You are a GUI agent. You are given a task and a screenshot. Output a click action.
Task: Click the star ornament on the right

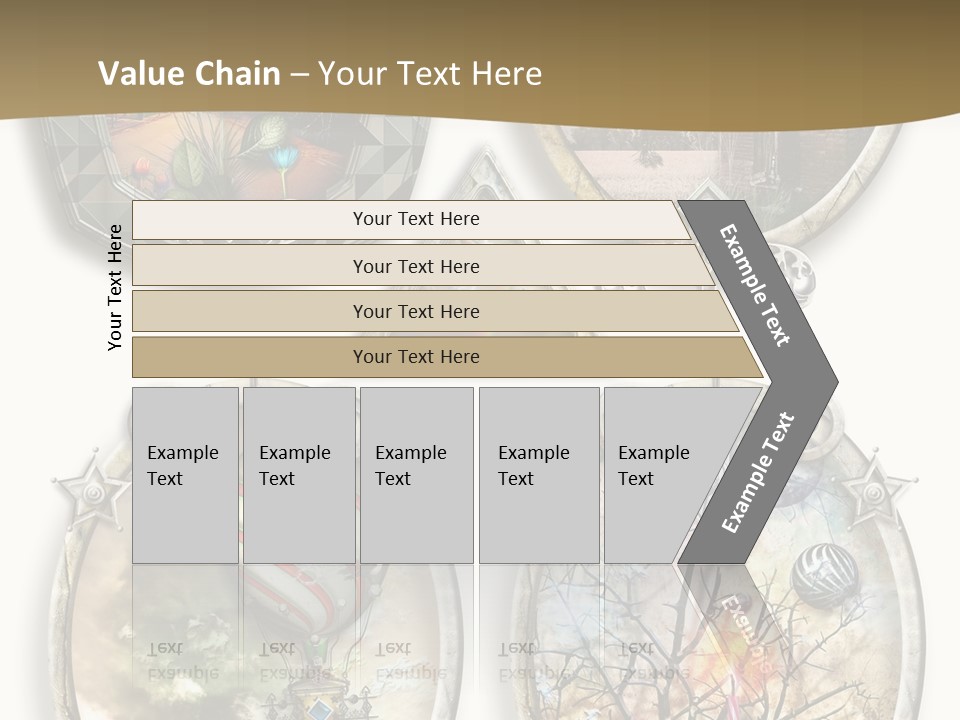click(873, 489)
